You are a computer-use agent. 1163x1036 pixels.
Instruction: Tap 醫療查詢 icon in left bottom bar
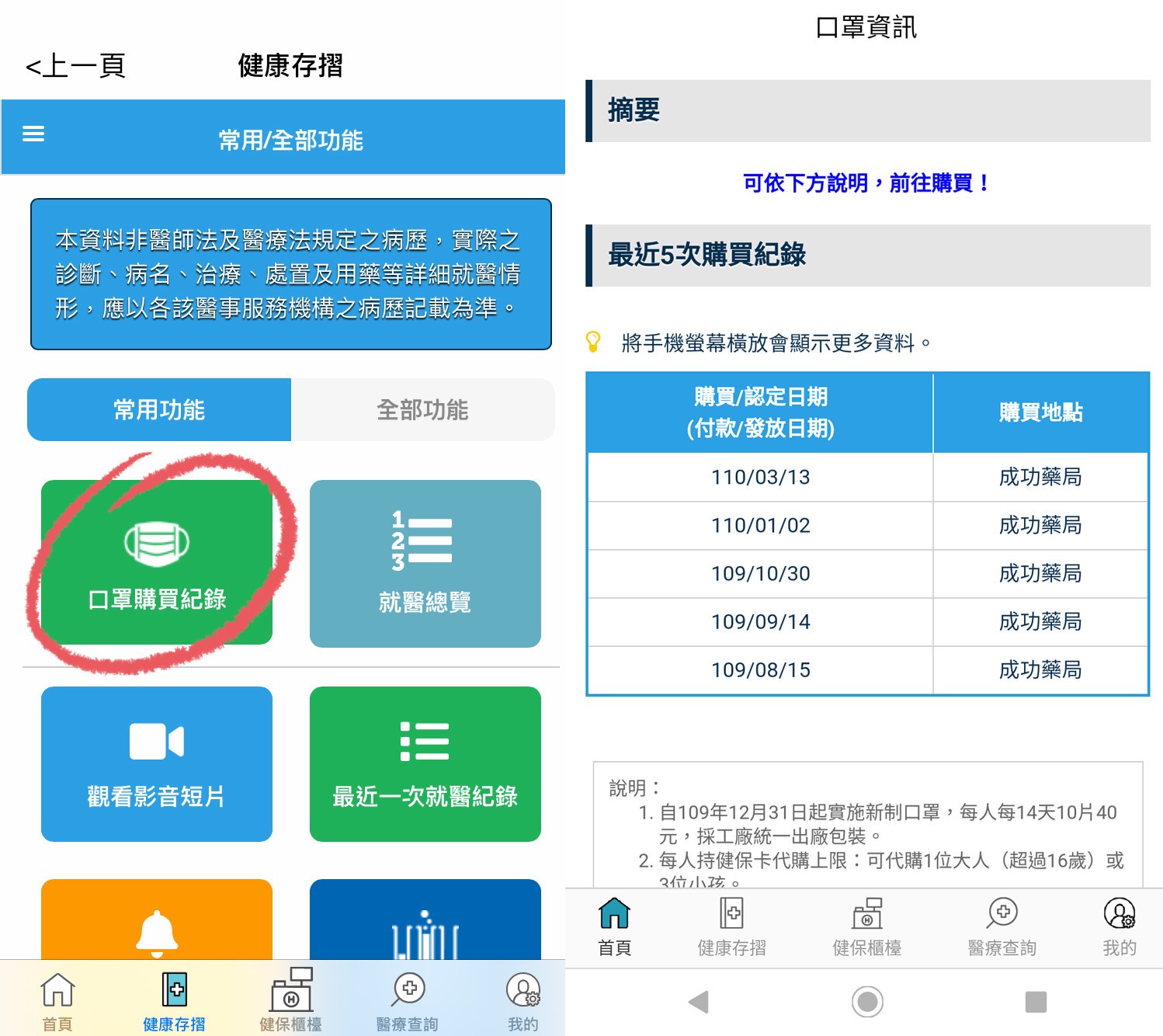pos(408,1002)
